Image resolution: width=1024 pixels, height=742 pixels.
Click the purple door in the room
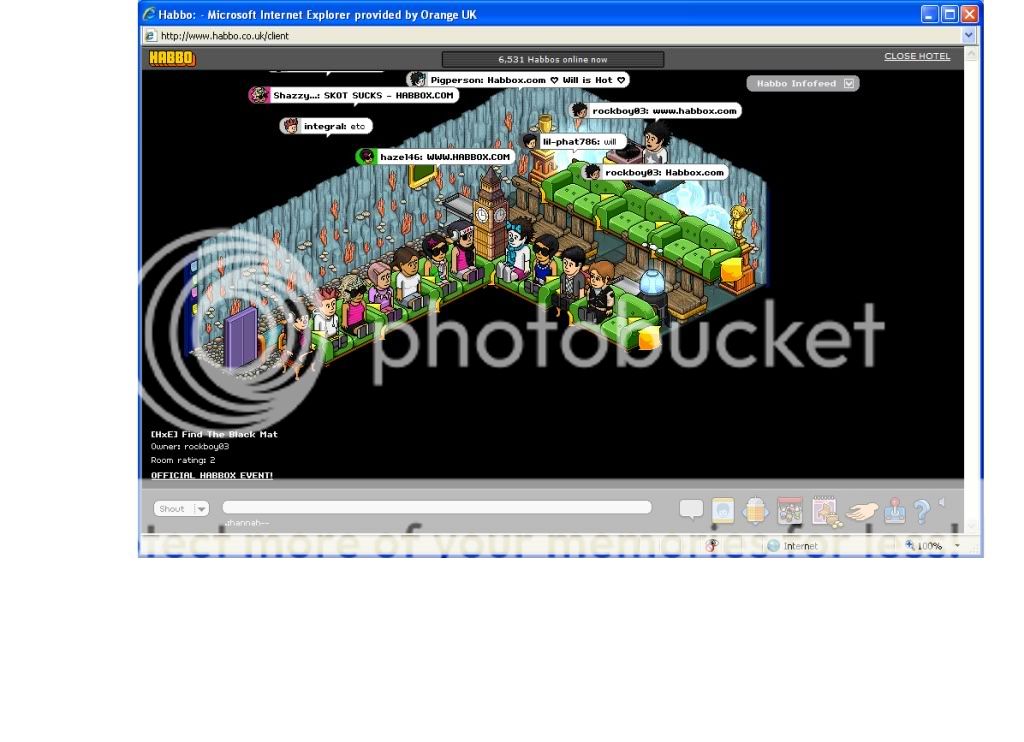(x=241, y=337)
